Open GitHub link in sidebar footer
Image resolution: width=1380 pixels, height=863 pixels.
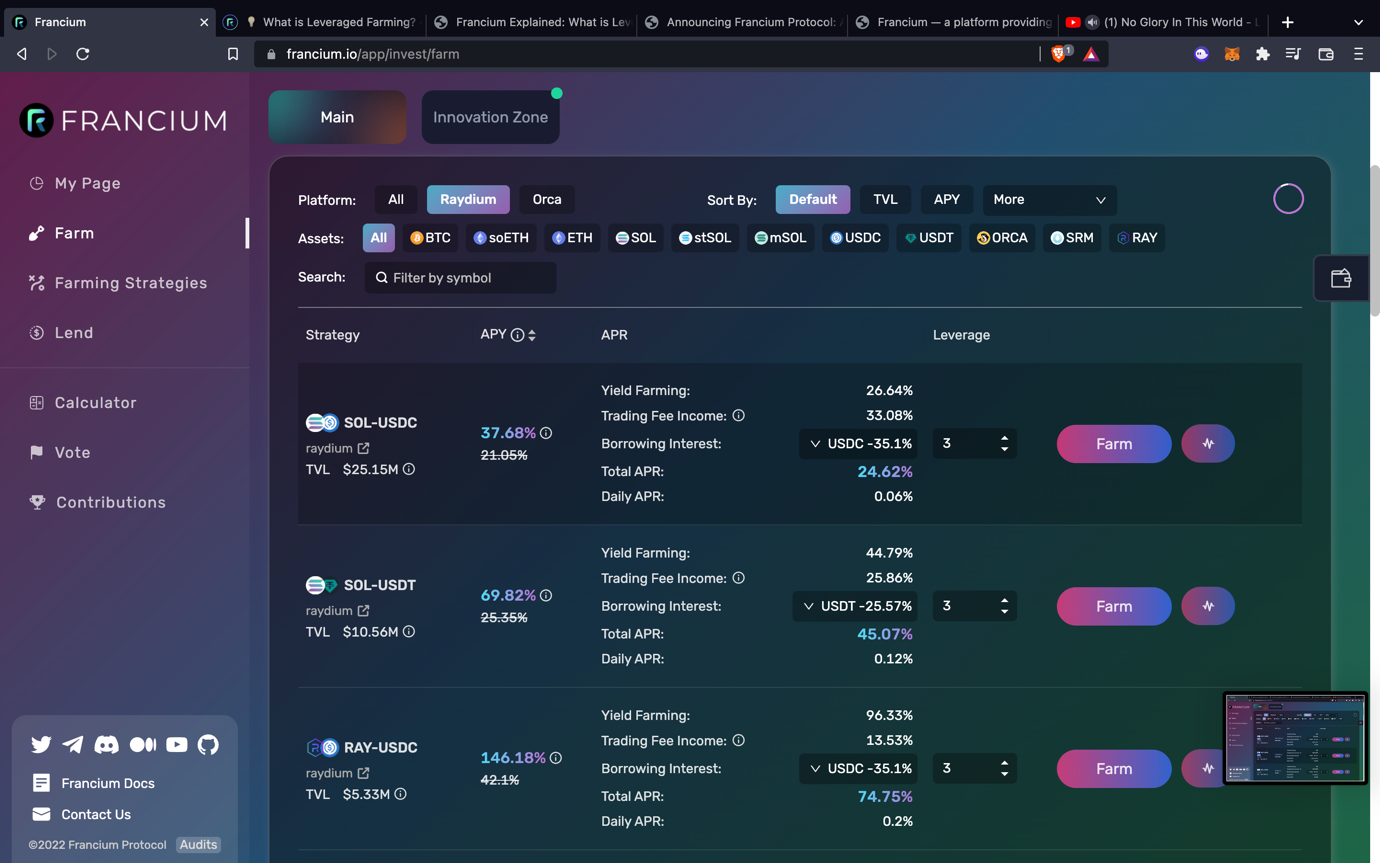coord(208,744)
